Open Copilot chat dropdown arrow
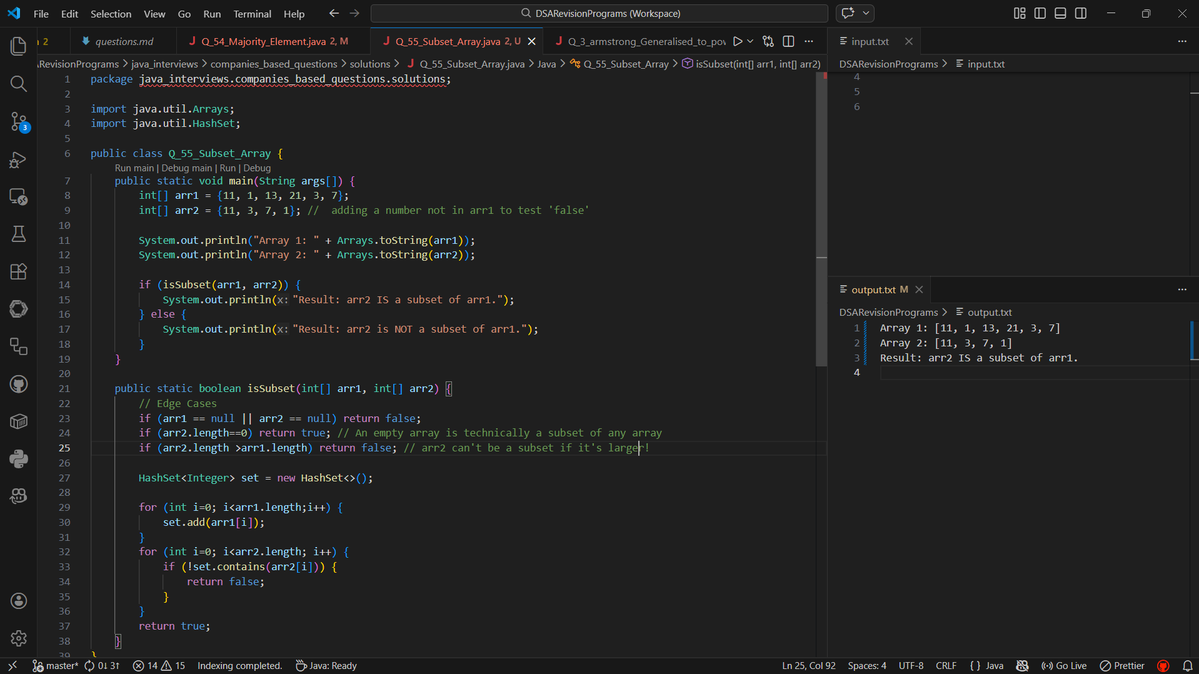Screen dimensions: 1199x674 [x=866, y=13]
